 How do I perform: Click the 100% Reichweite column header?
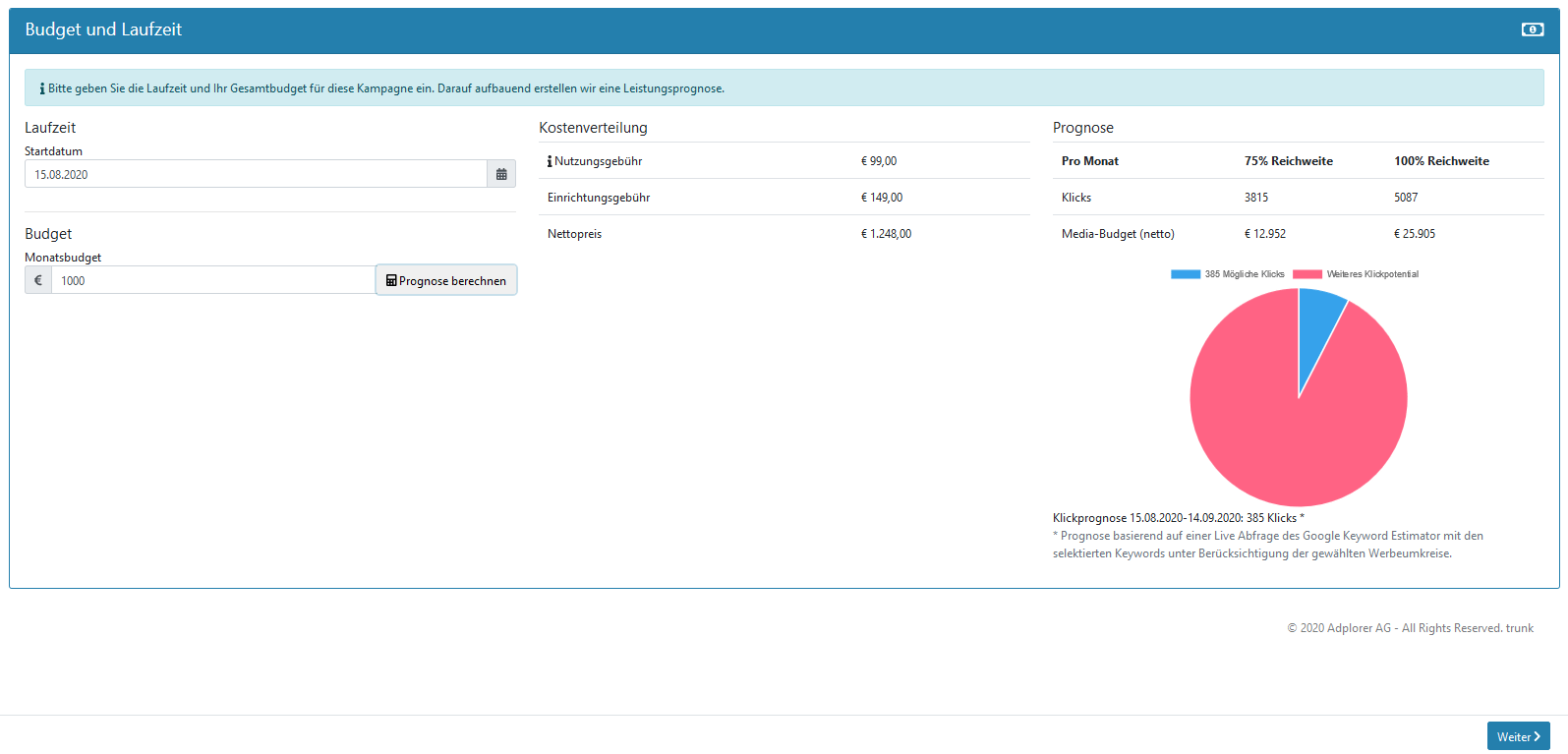point(1441,161)
